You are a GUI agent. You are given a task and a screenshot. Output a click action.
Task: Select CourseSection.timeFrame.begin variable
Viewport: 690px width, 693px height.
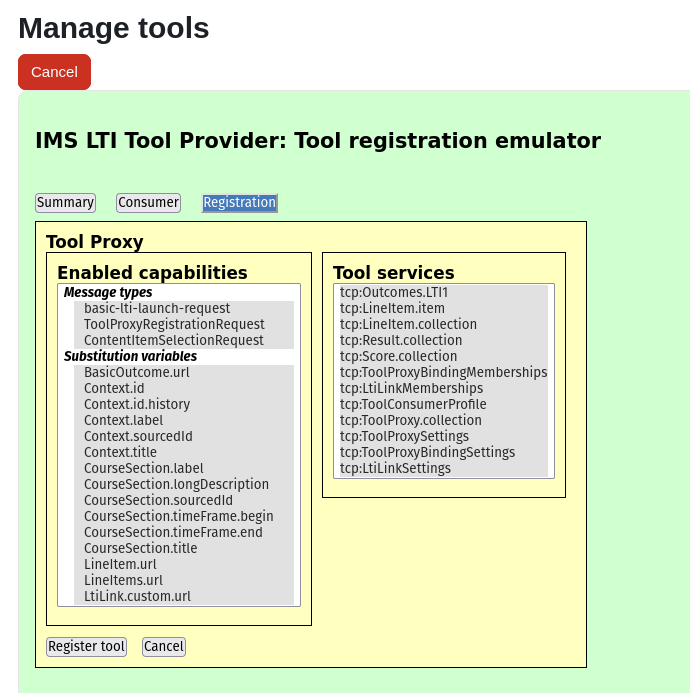(184, 516)
